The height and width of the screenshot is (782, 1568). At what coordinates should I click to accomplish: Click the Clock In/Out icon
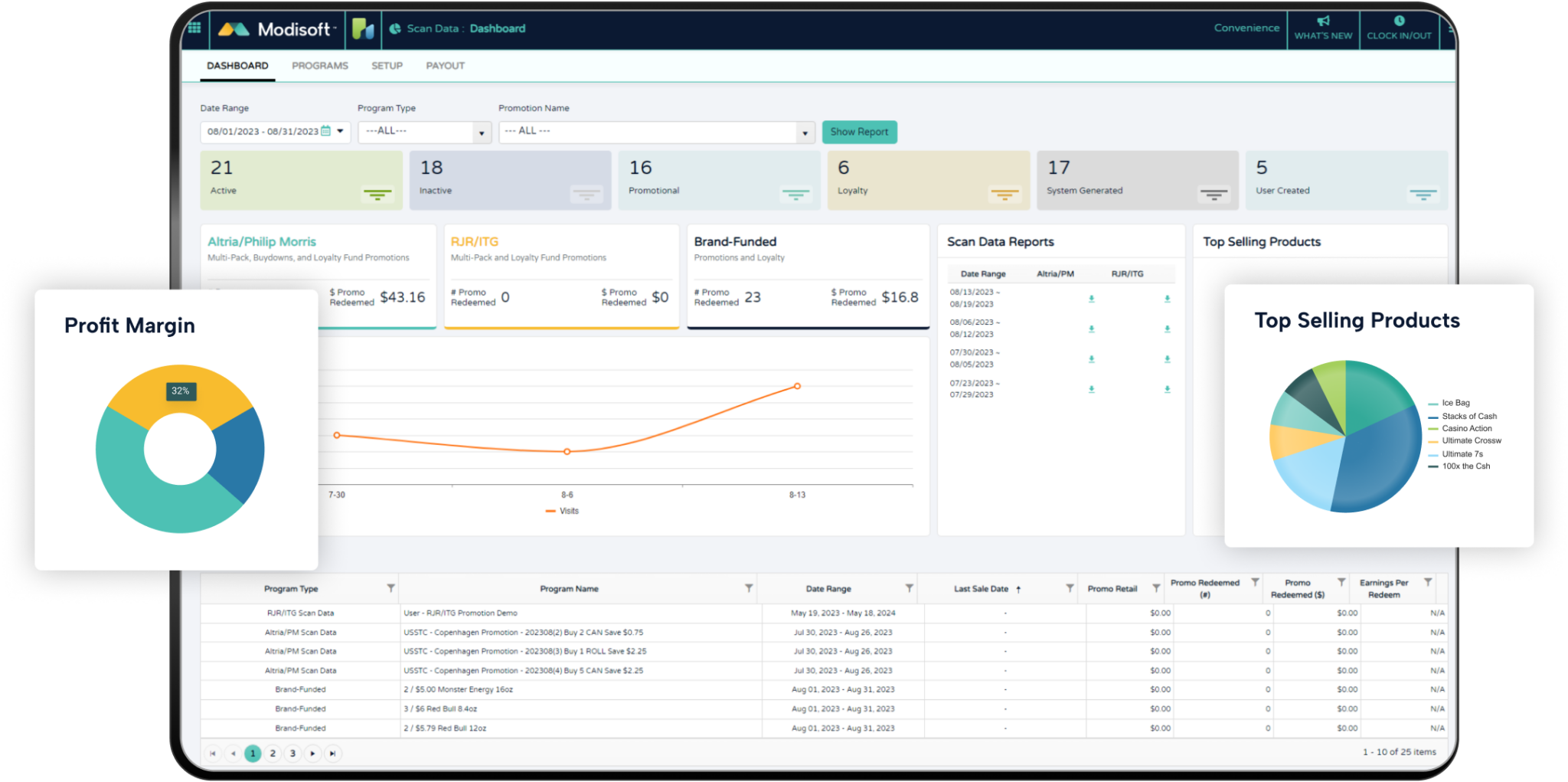[x=1399, y=21]
